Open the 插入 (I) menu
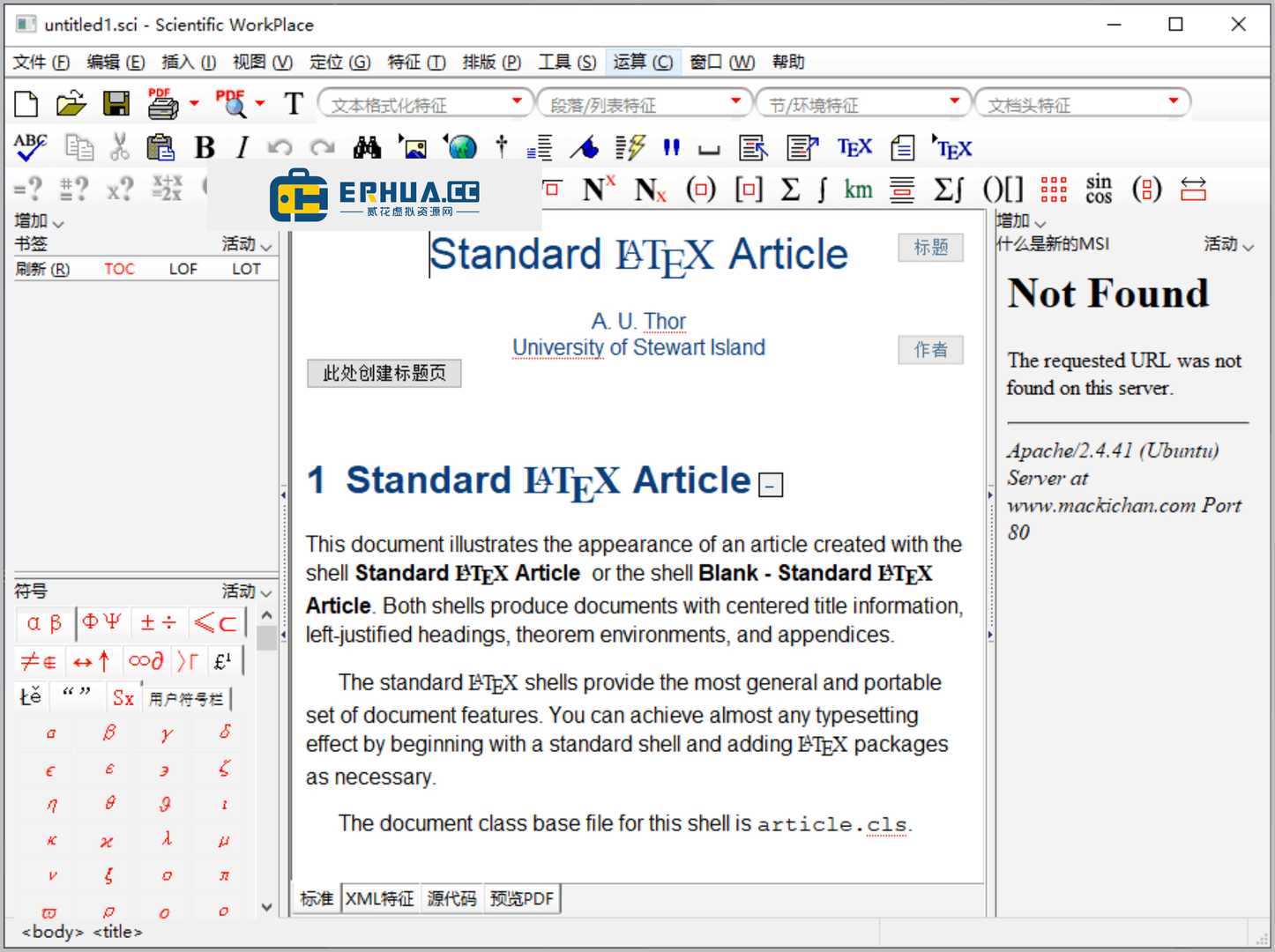Viewport: 1275px width, 952px height. pyautogui.click(x=189, y=62)
